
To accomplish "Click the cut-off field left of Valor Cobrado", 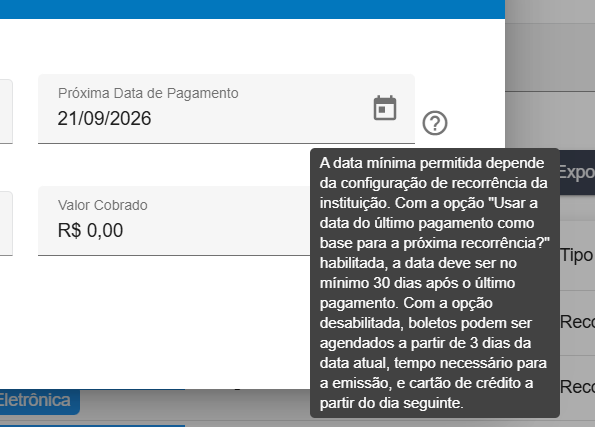I will pos(6,223).
